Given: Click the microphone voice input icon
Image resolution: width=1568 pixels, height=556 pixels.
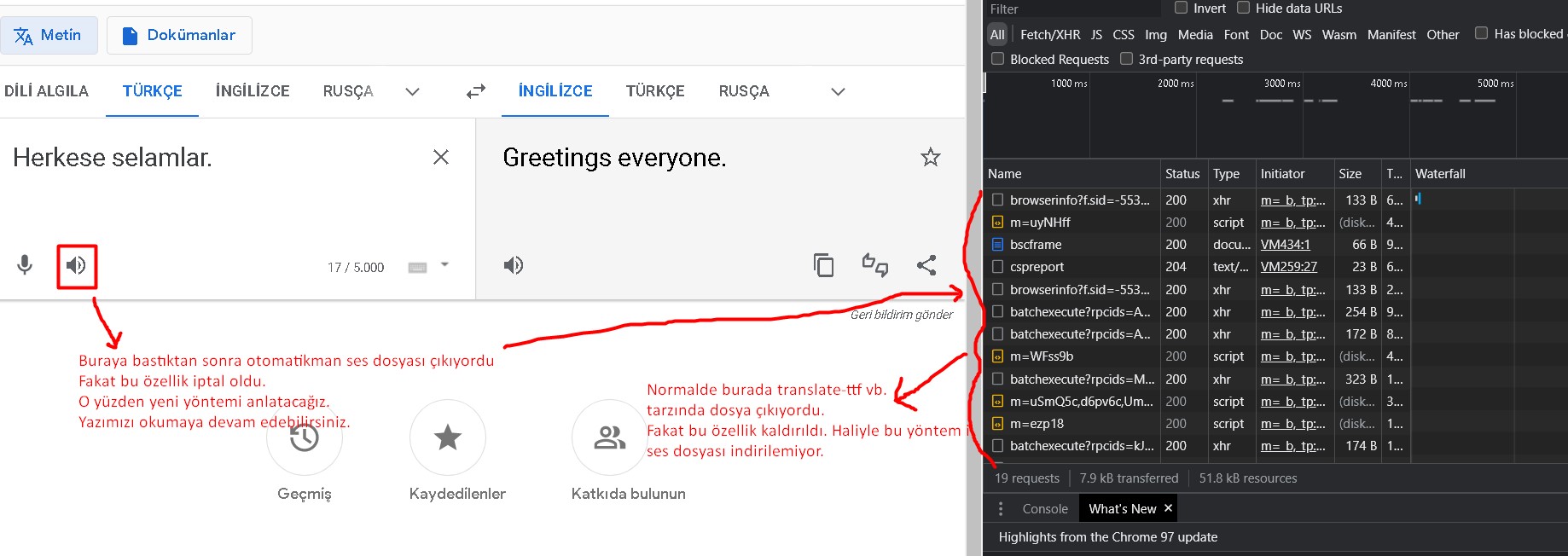Looking at the screenshot, I should (x=25, y=265).
